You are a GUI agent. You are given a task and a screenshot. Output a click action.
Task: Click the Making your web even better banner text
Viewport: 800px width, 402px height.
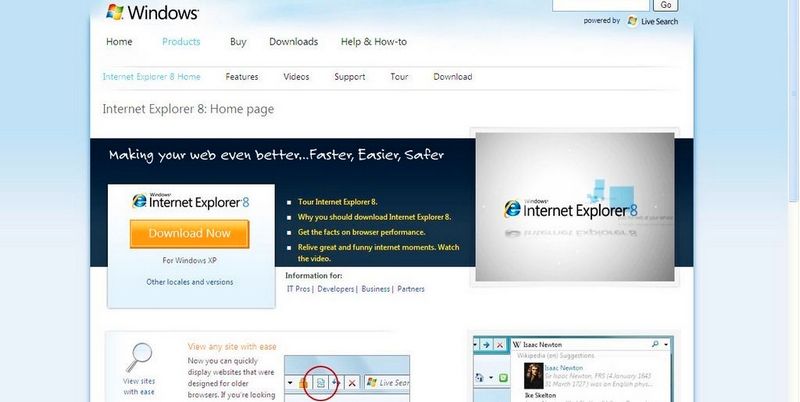point(276,155)
